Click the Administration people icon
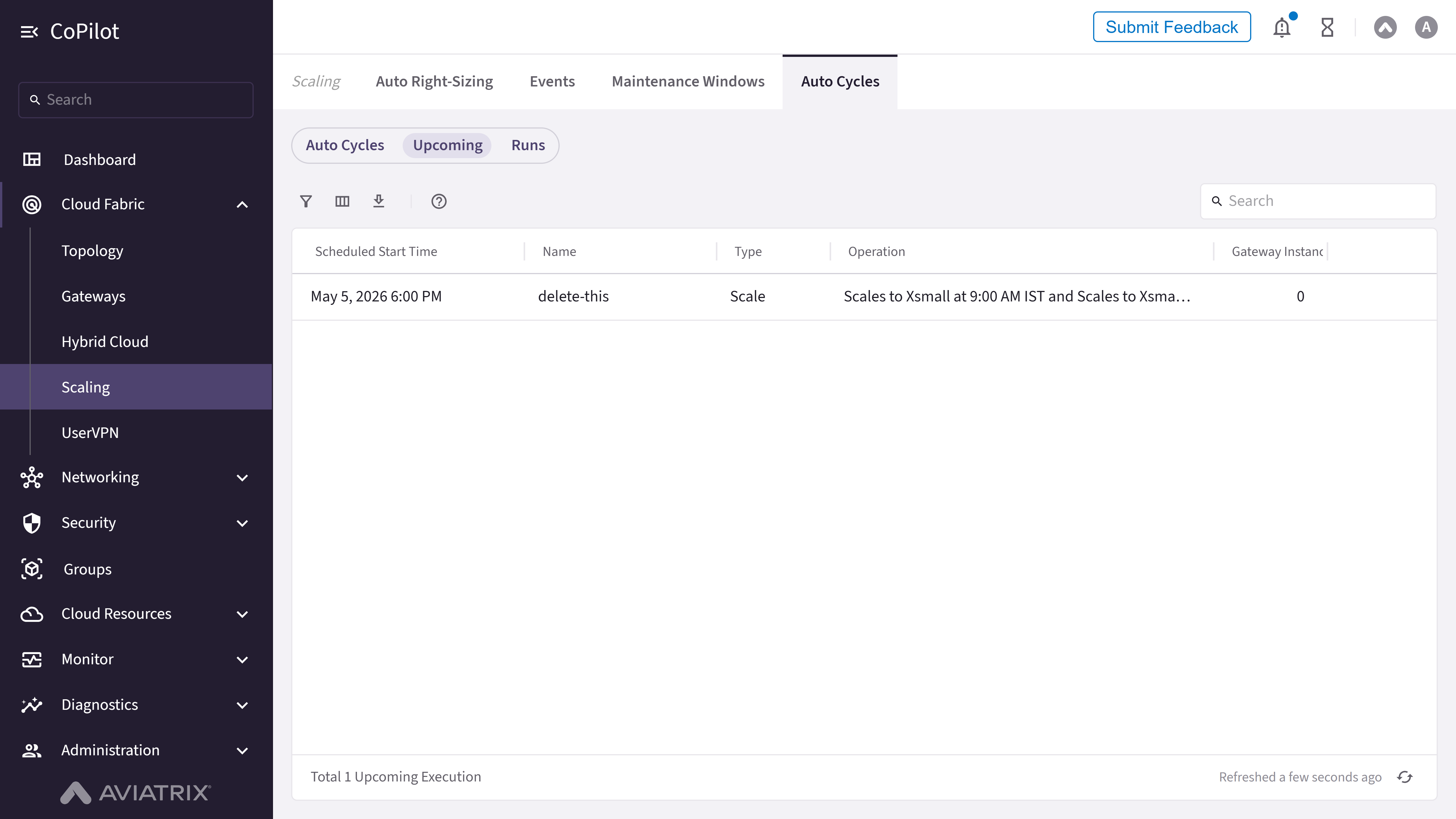 tap(32, 751)
